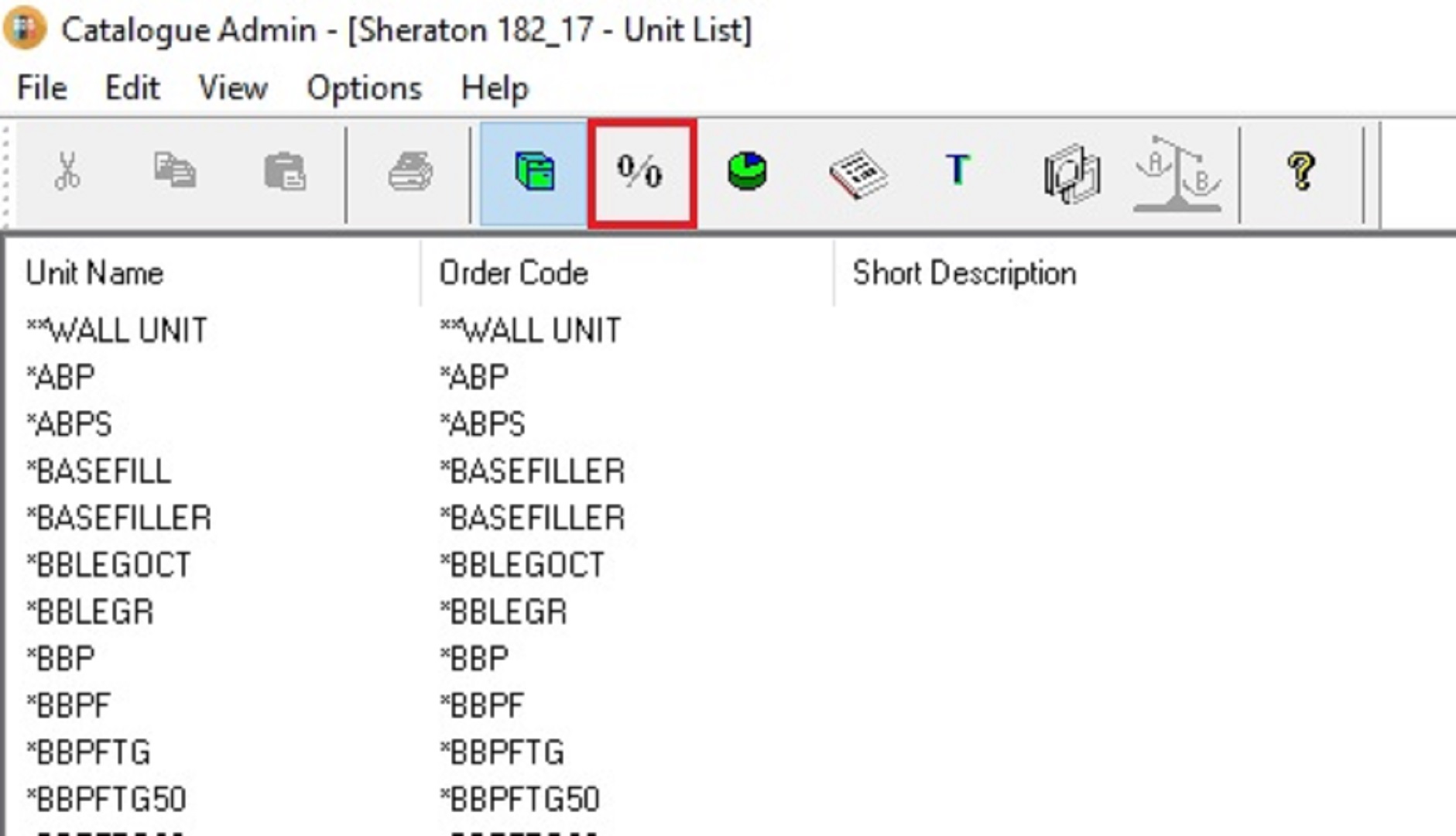
Task: Click the *BBP order code cell
Action: 474,659
